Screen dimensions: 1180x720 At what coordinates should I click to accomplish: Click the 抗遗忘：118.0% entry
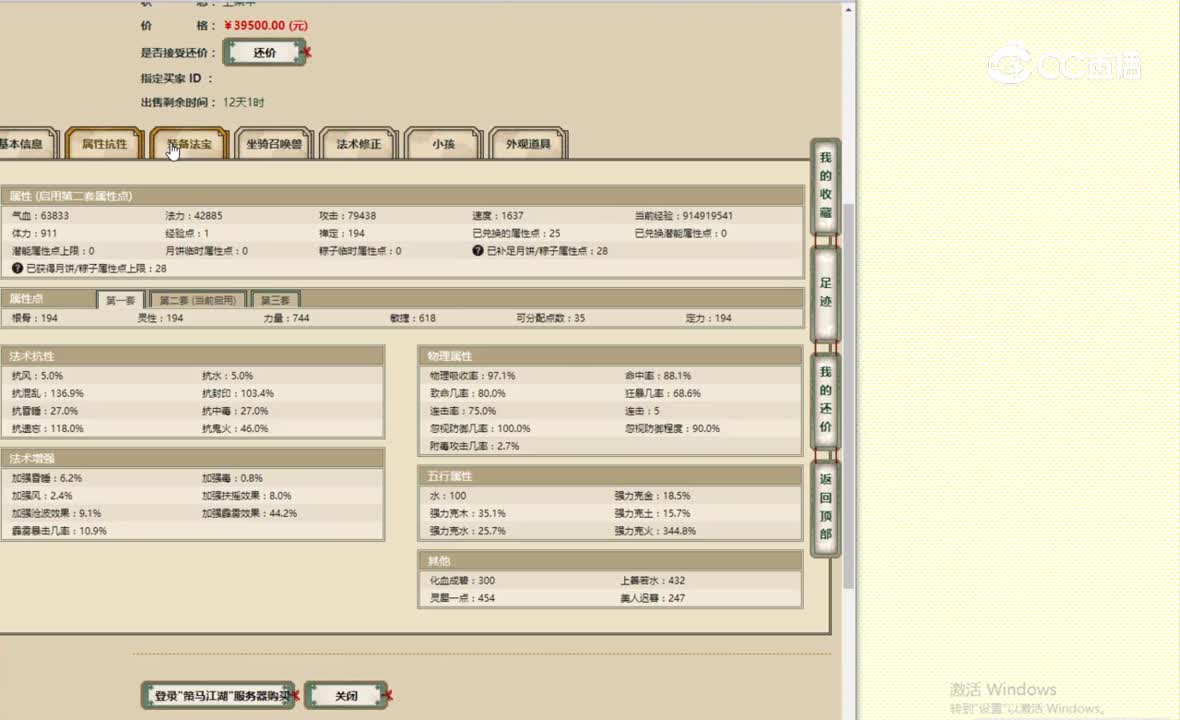47,429
